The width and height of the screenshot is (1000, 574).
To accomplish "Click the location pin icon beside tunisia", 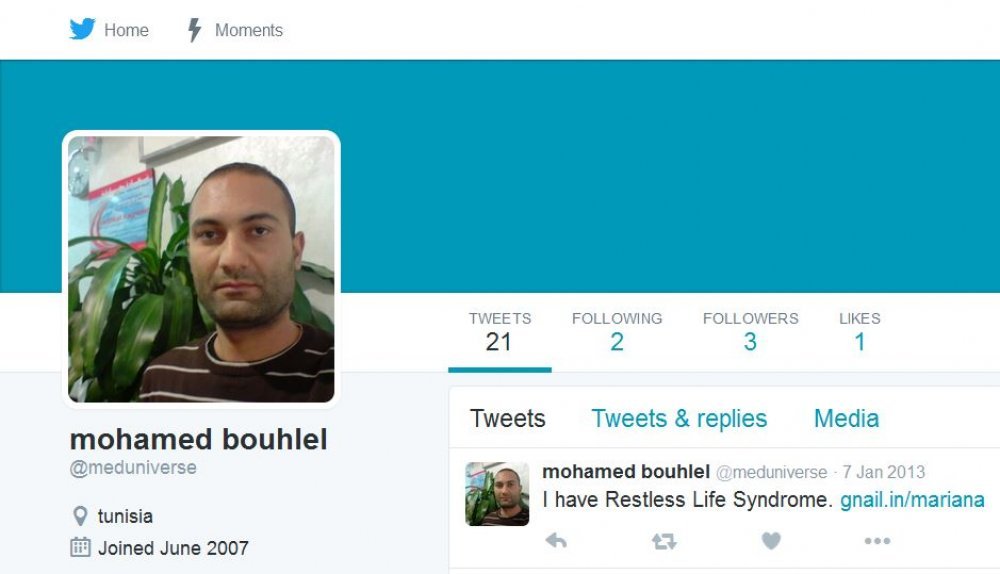I will click(x=80, y=515).
